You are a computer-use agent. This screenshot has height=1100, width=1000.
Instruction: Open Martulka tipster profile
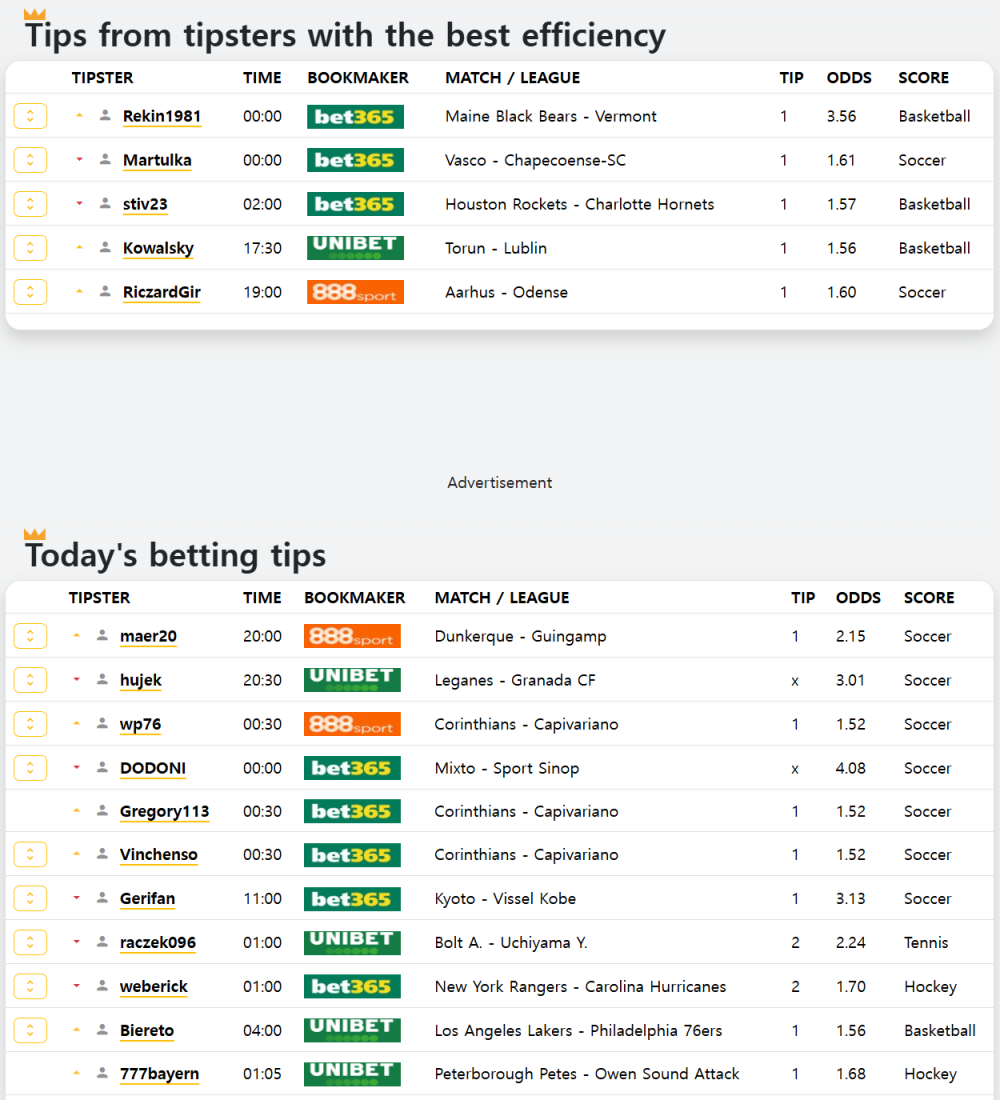157,161
